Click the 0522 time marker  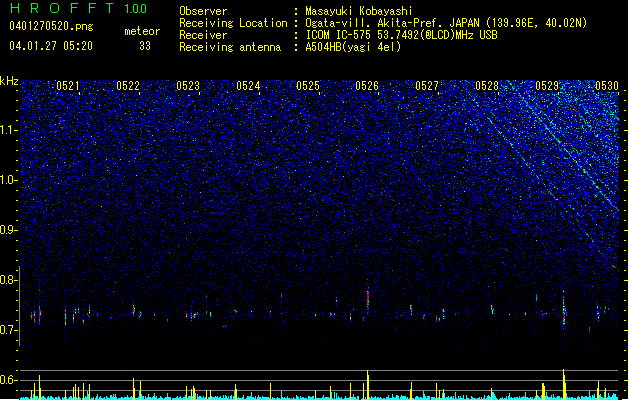coord(128,86)
